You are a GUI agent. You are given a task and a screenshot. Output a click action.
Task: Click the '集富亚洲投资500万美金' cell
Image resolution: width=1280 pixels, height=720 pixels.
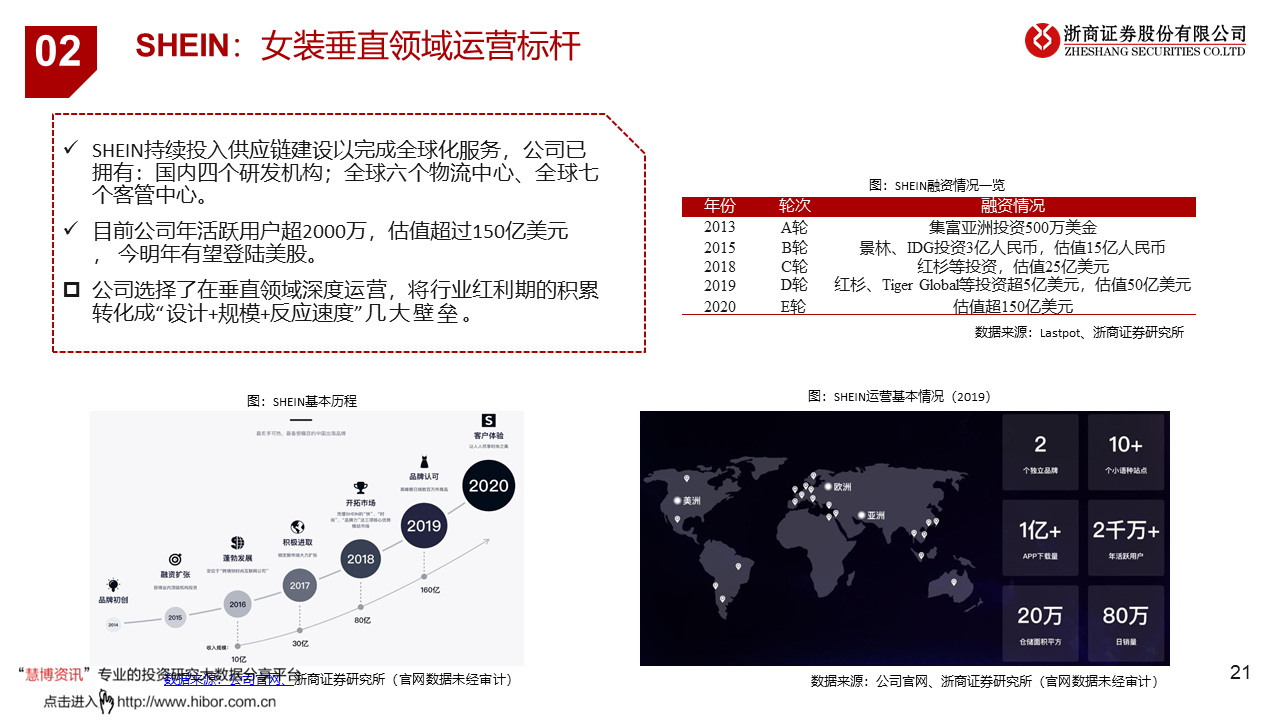1013,228
